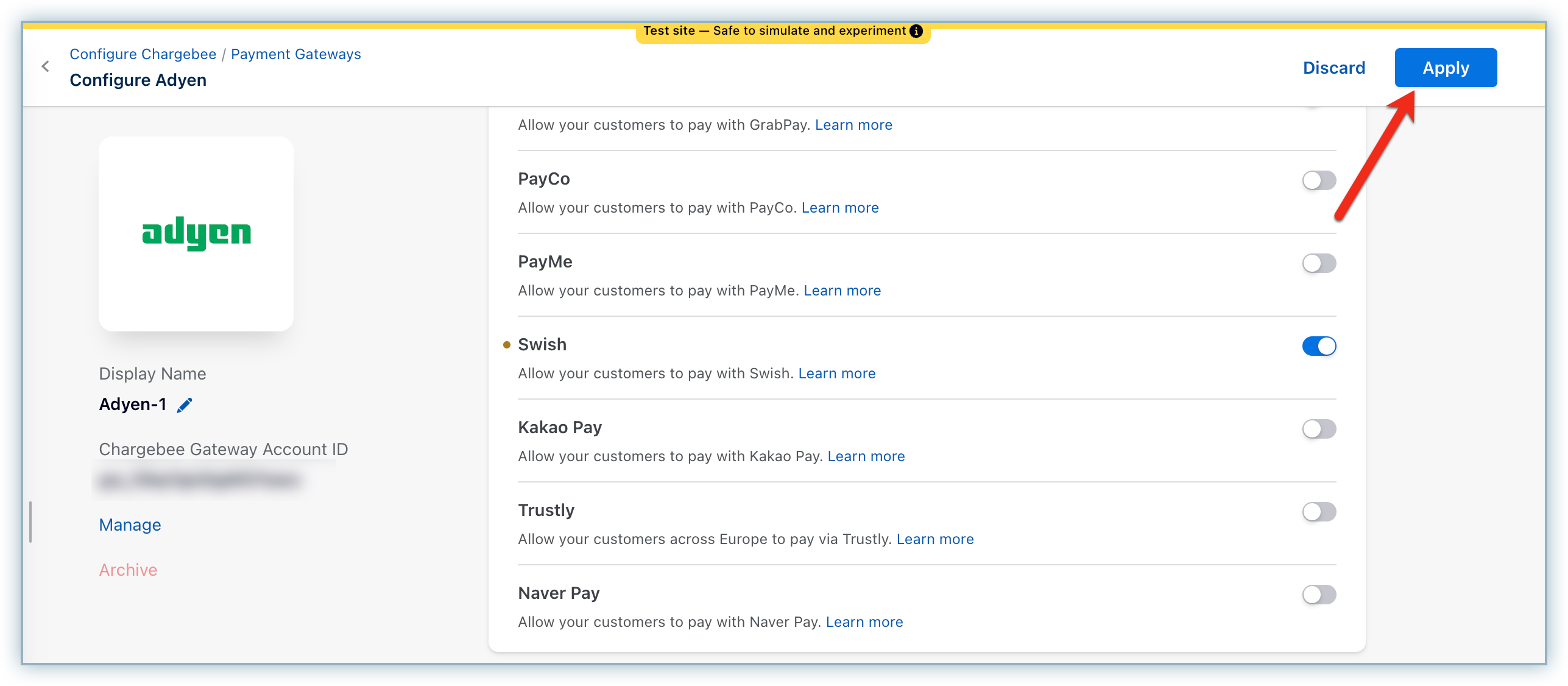Click the Chargebee Gateway Account ID label
This screenshot has height=686, width=1568.
pyautogui.click(x=224, y=450)
